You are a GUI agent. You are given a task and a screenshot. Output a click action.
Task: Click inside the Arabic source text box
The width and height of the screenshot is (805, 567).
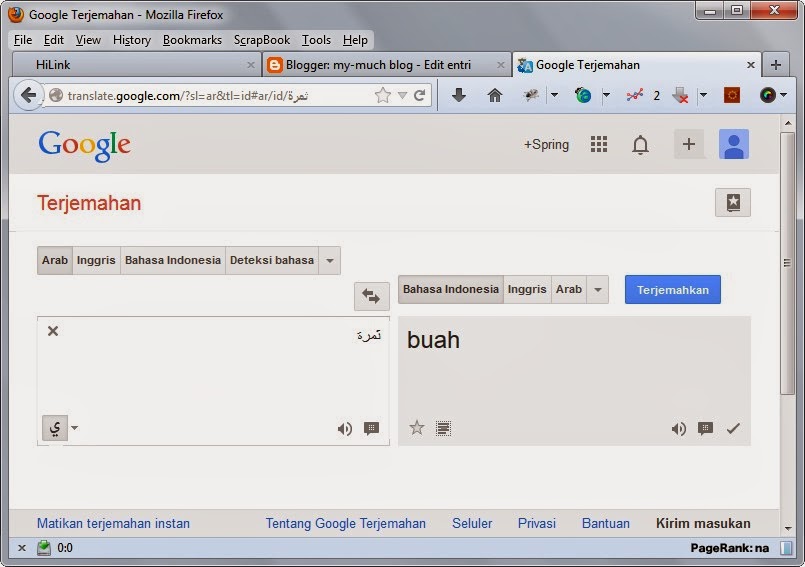(214, 381)
